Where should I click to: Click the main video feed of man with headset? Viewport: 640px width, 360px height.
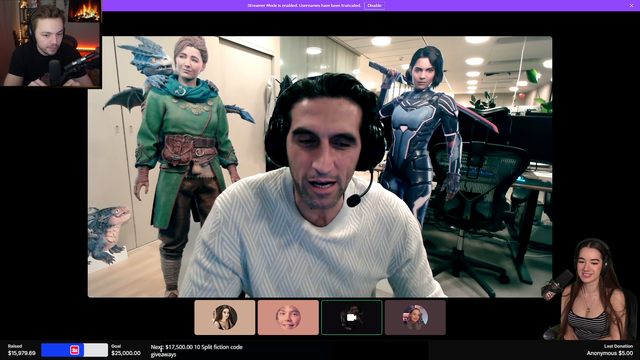pyautogui.click(x=320, y=167)
